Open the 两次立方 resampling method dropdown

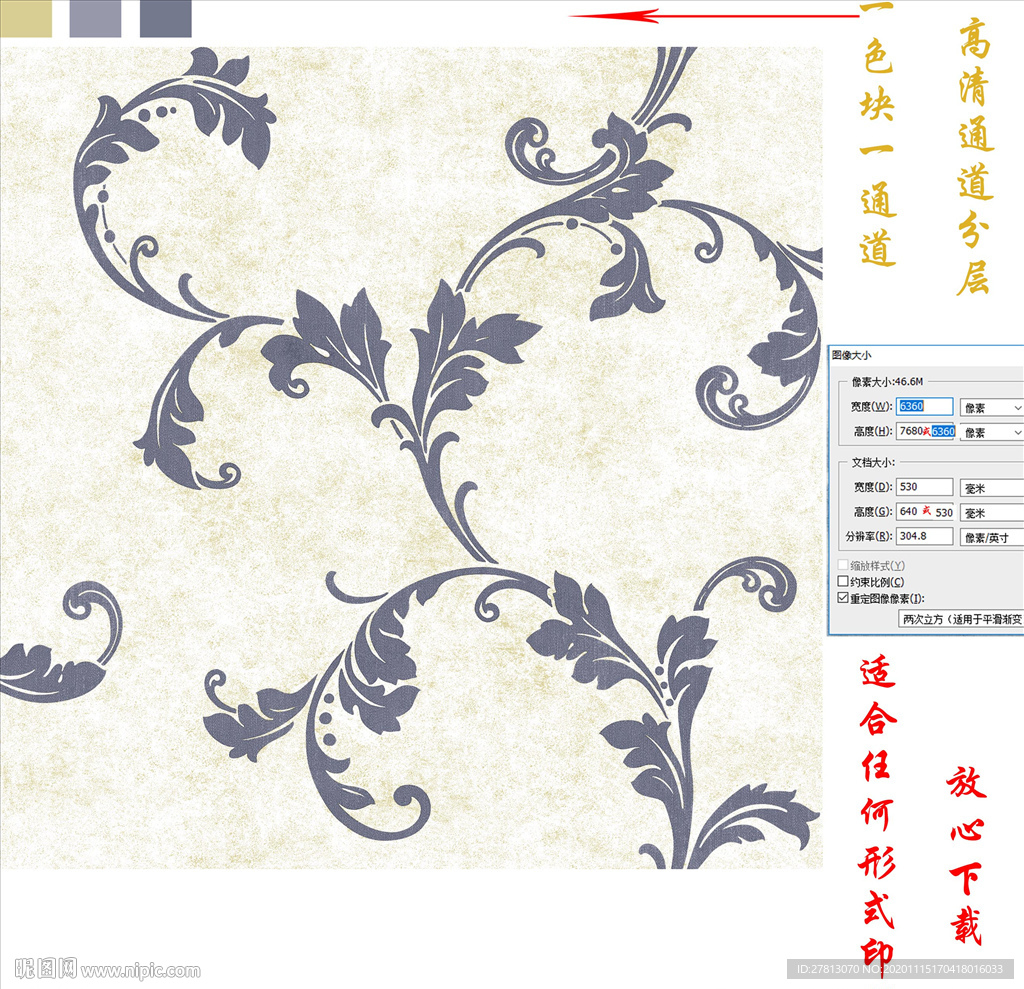[x=961, y=619]
